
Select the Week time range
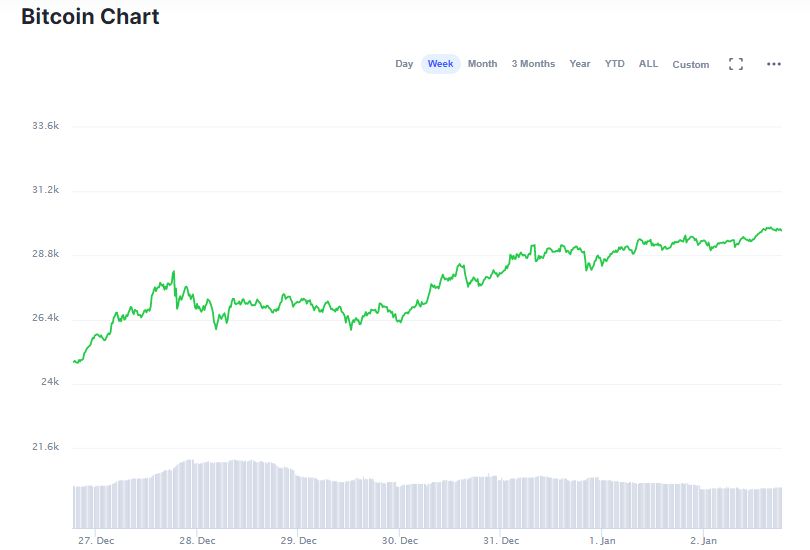pyautogui.click(x=440, y=64)
